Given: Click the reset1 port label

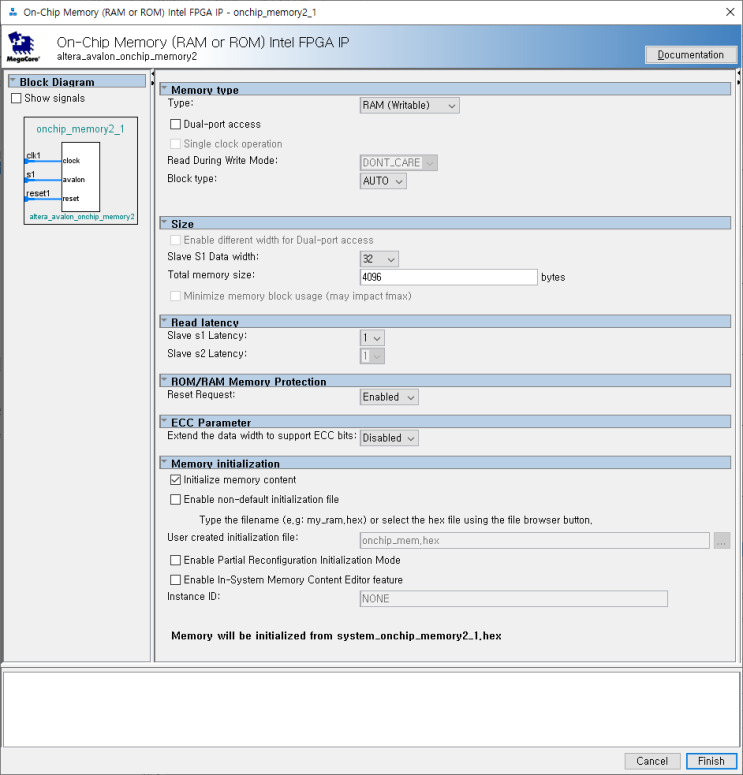Looking at the screenshot, I should [x=38, y=193].
